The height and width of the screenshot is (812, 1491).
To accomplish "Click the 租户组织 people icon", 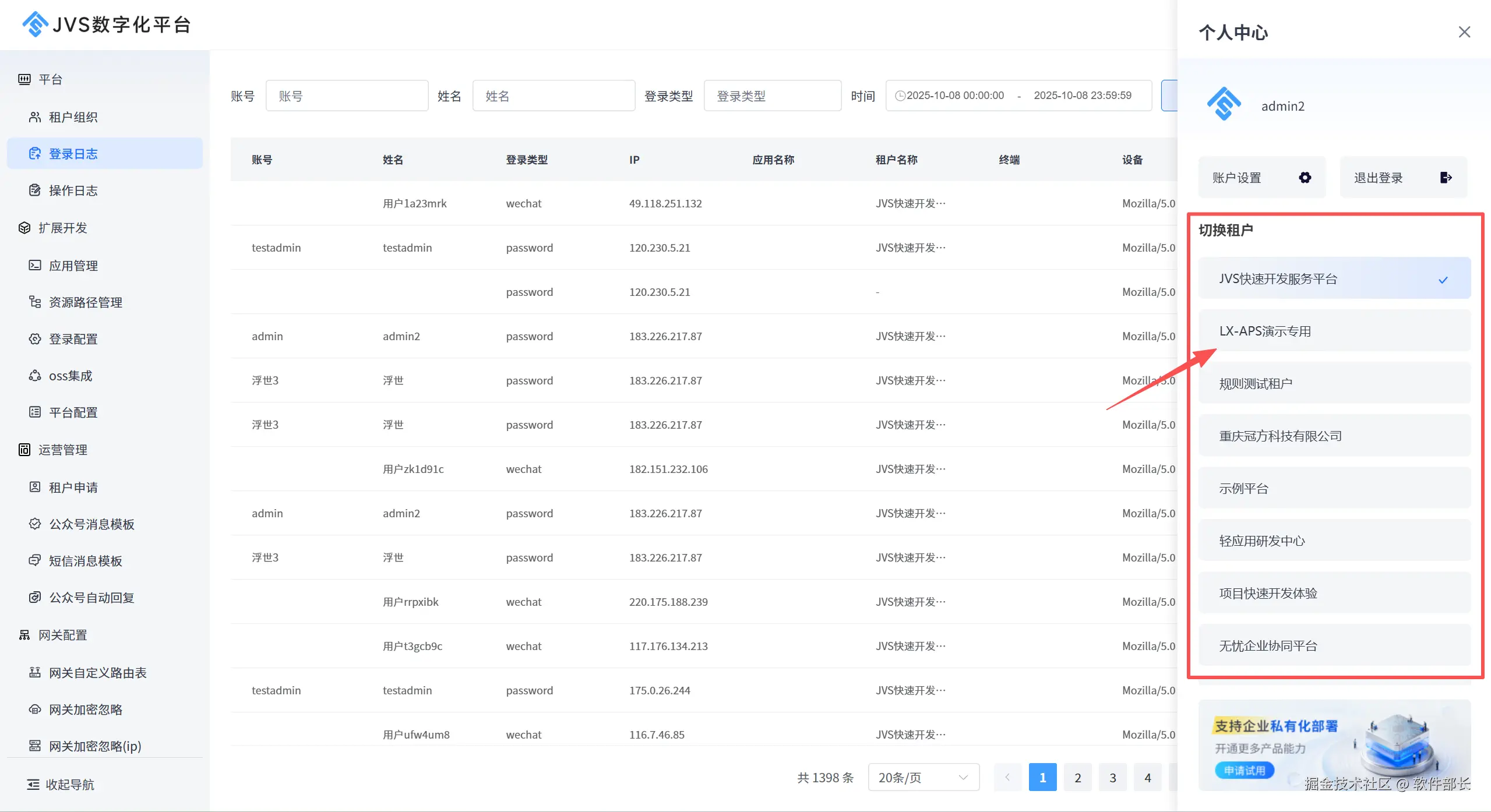I will coord(35,116).
